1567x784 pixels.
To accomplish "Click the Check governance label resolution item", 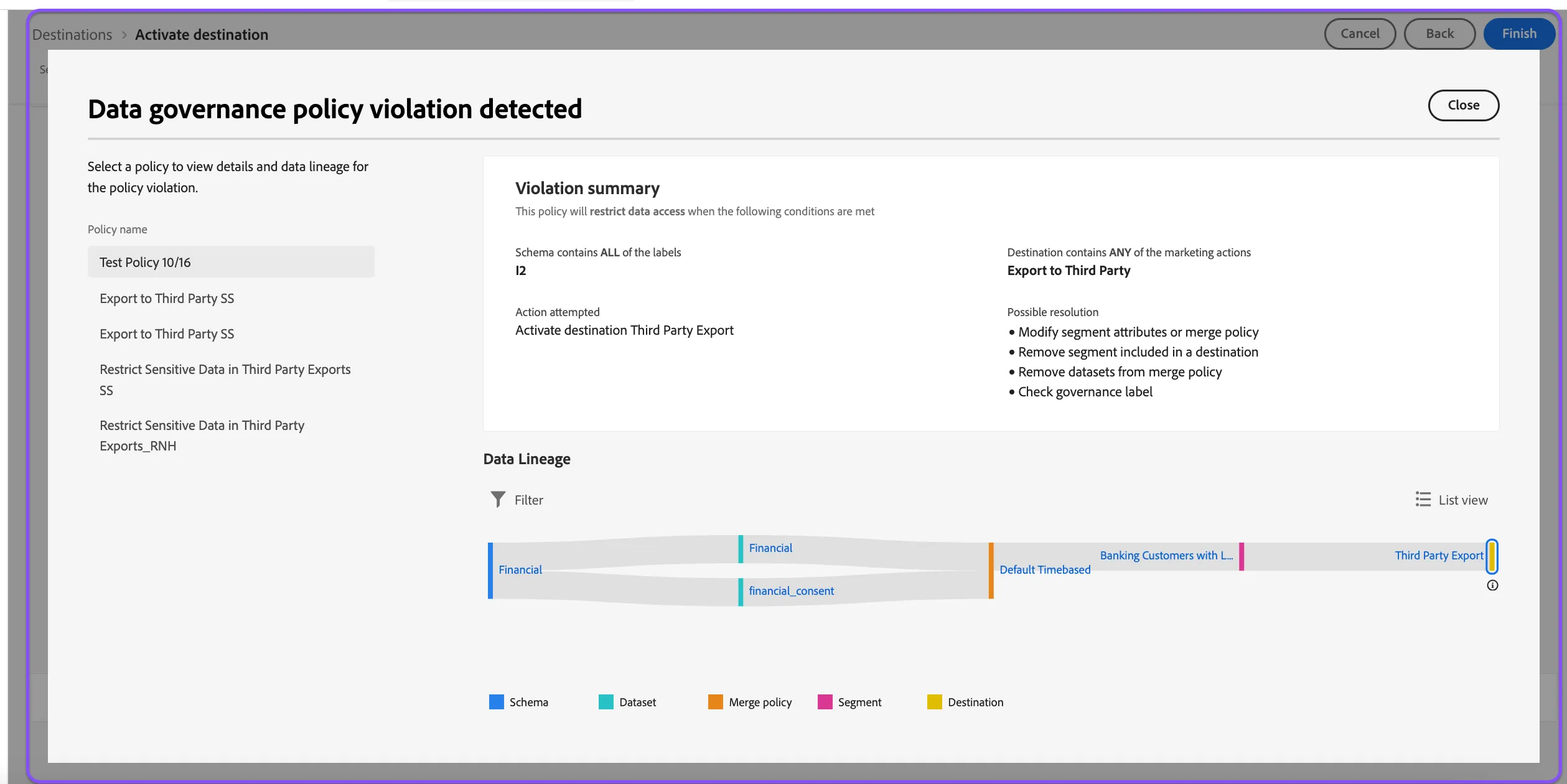I will pyautogui.click(x=1085, y=391).
